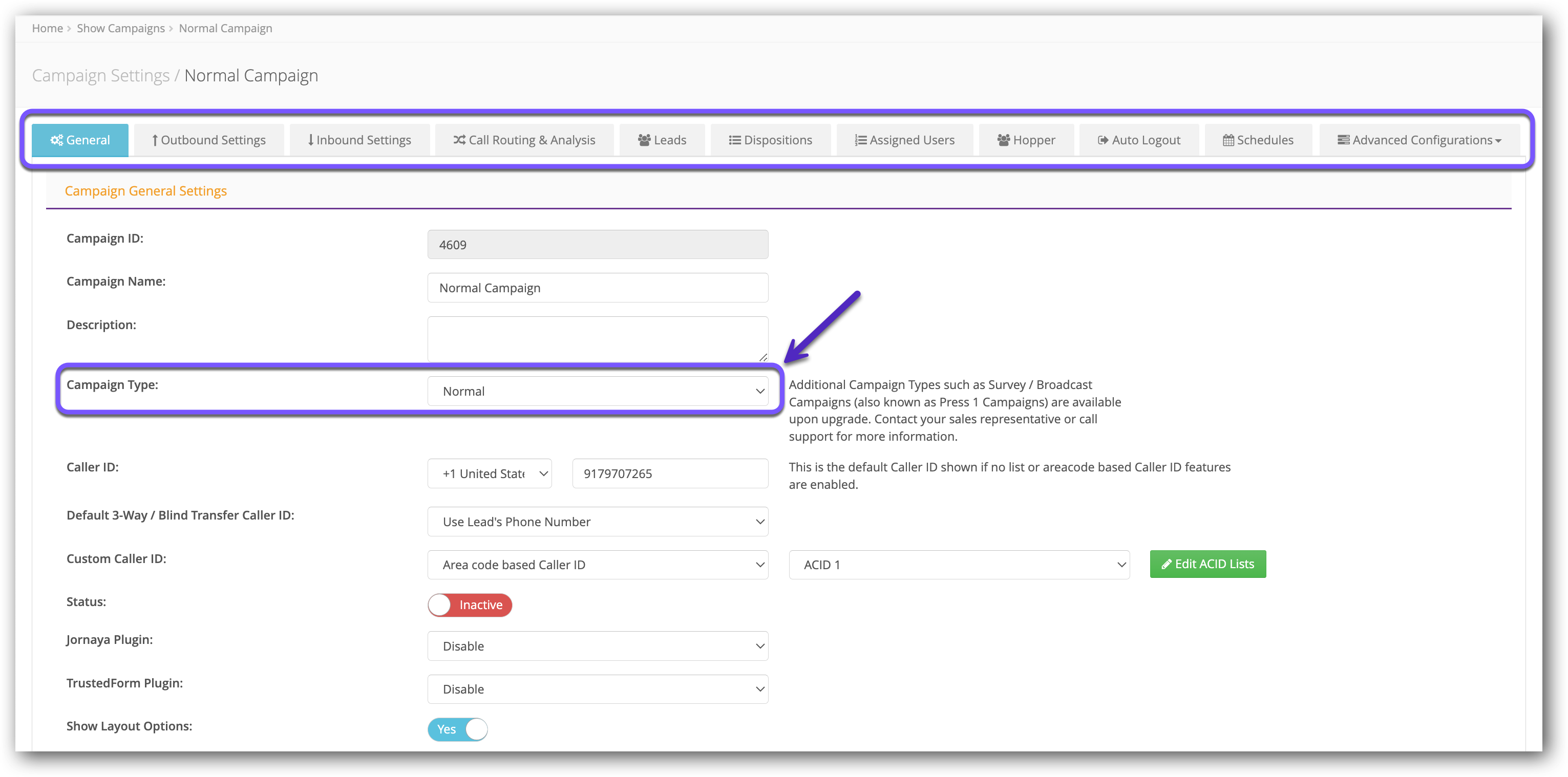1568x777 pixels.
Task: Switch to the Inbound Settings tab
Action: 359,140
